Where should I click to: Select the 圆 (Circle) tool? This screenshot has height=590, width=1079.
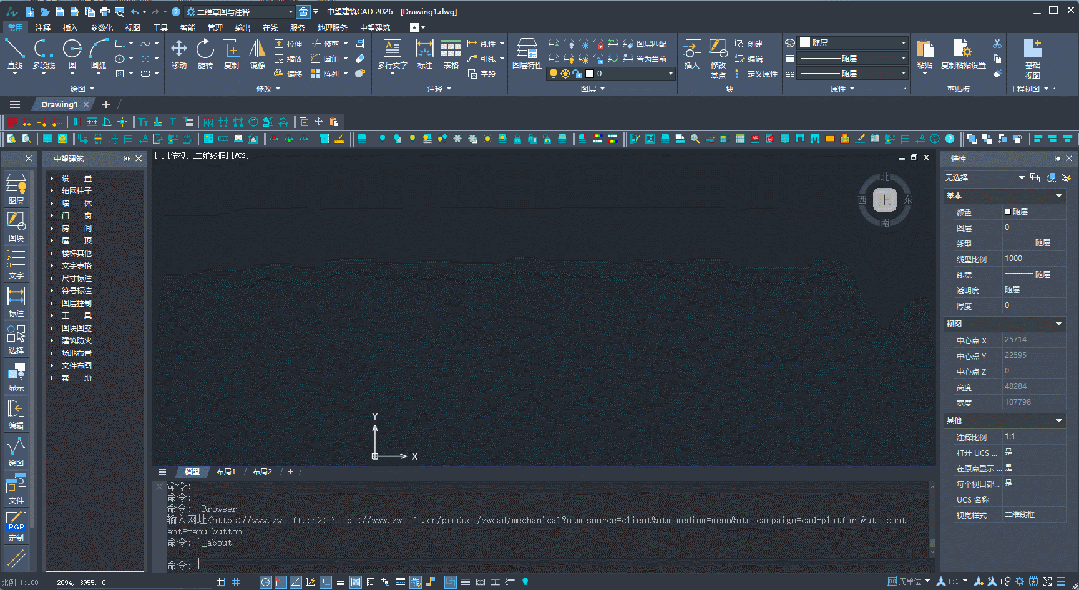72,54
